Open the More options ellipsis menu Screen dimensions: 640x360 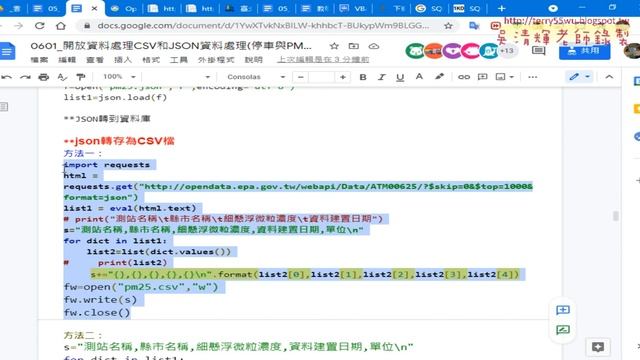point(532,77)
